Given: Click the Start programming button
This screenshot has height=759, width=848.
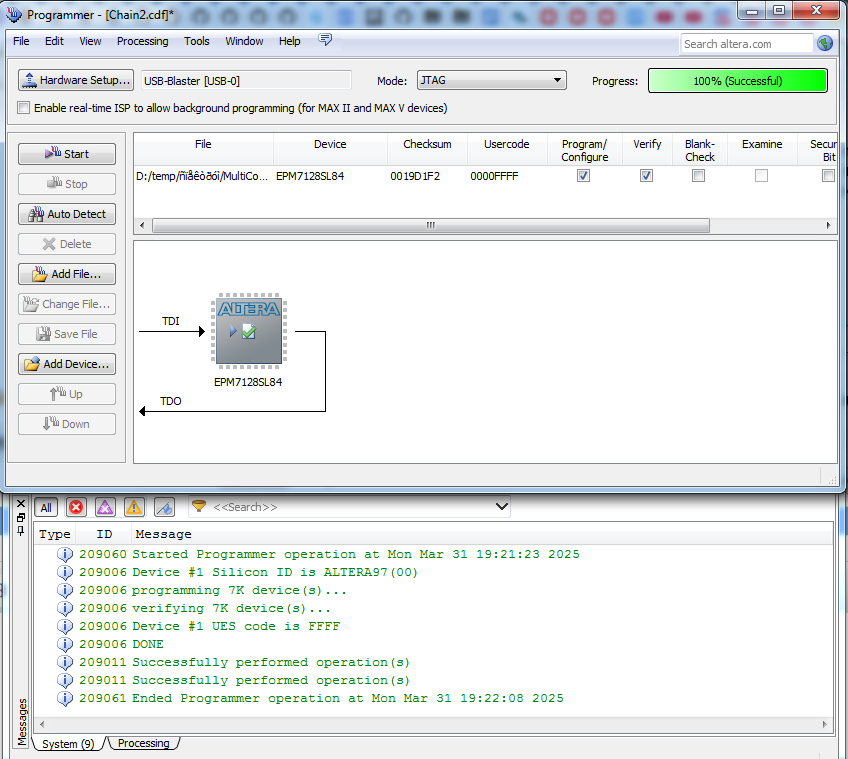Looking at the screenshot, I should tap(67, 154).
